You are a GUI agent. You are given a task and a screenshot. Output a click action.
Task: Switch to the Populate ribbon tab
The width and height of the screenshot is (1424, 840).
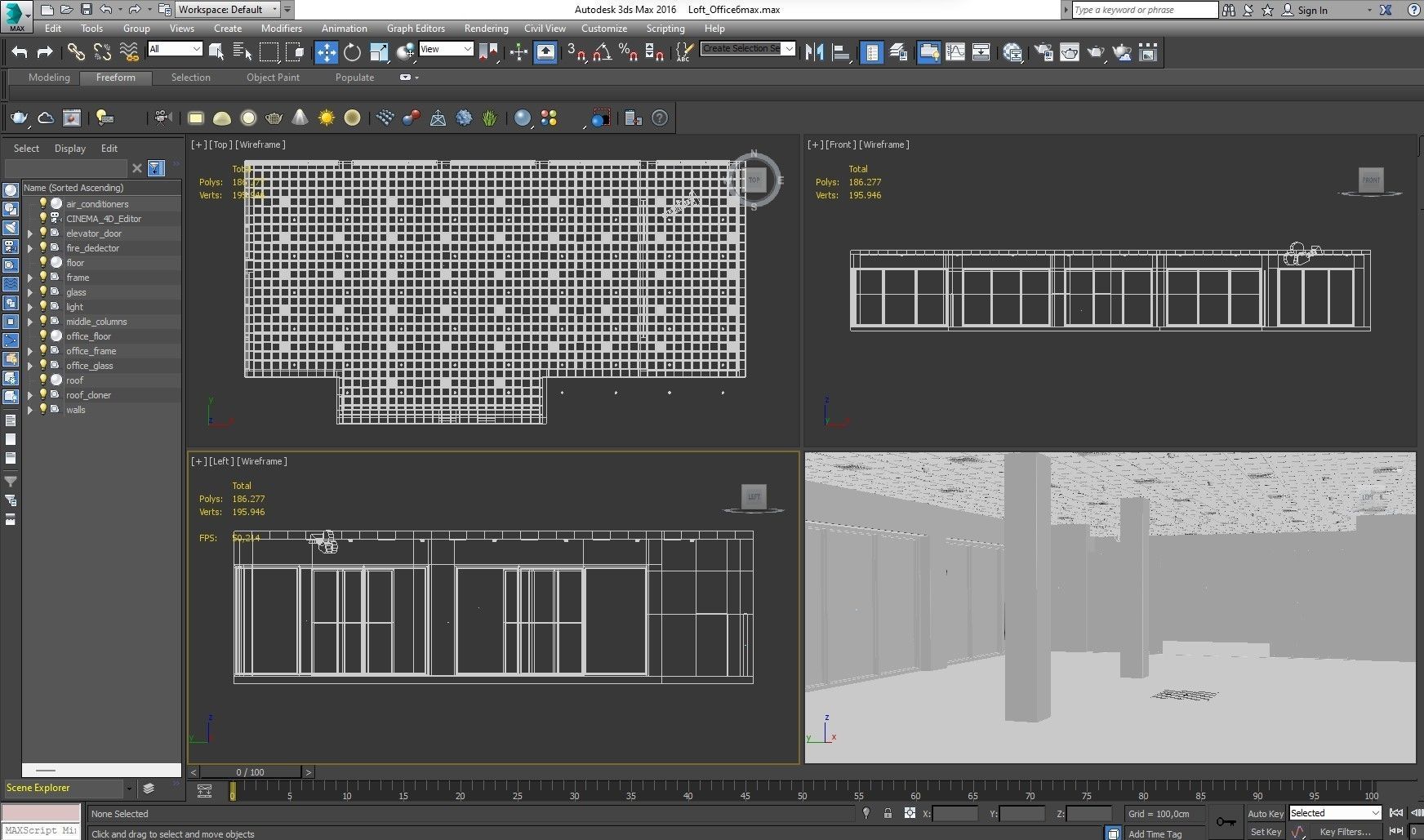(354, 78)
